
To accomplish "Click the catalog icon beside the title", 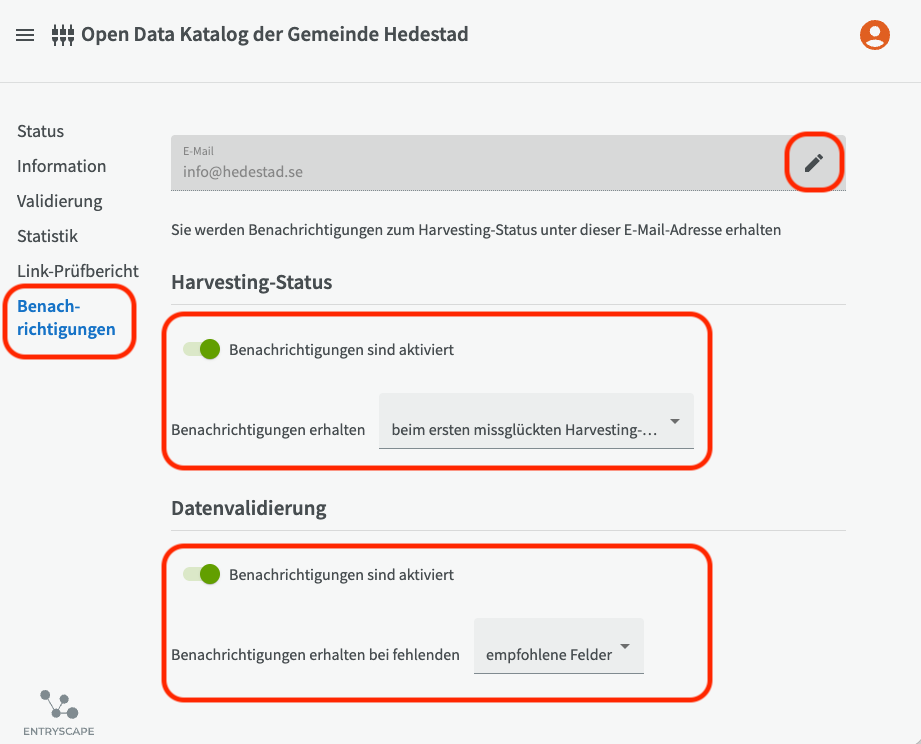I will [63, 35].
